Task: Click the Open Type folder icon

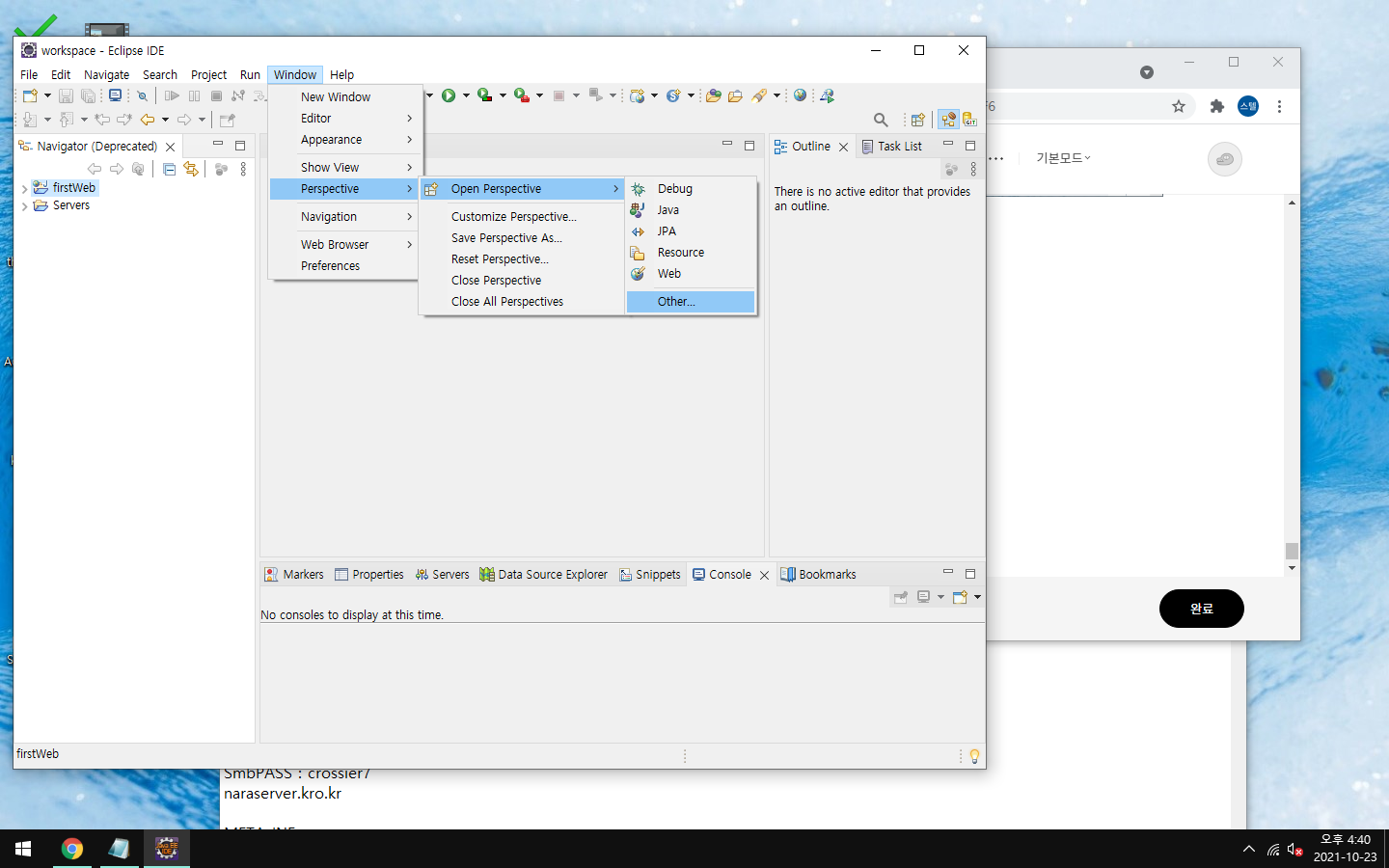Action: point(714,95)
